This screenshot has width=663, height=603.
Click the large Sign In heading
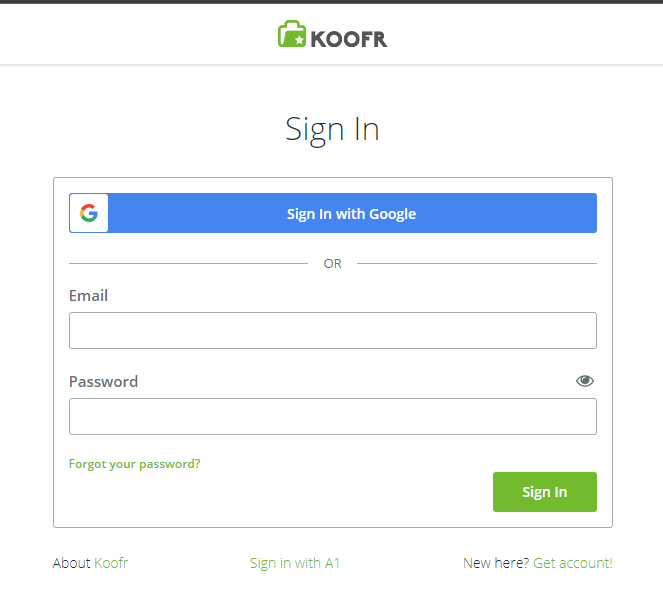(332, 130)
